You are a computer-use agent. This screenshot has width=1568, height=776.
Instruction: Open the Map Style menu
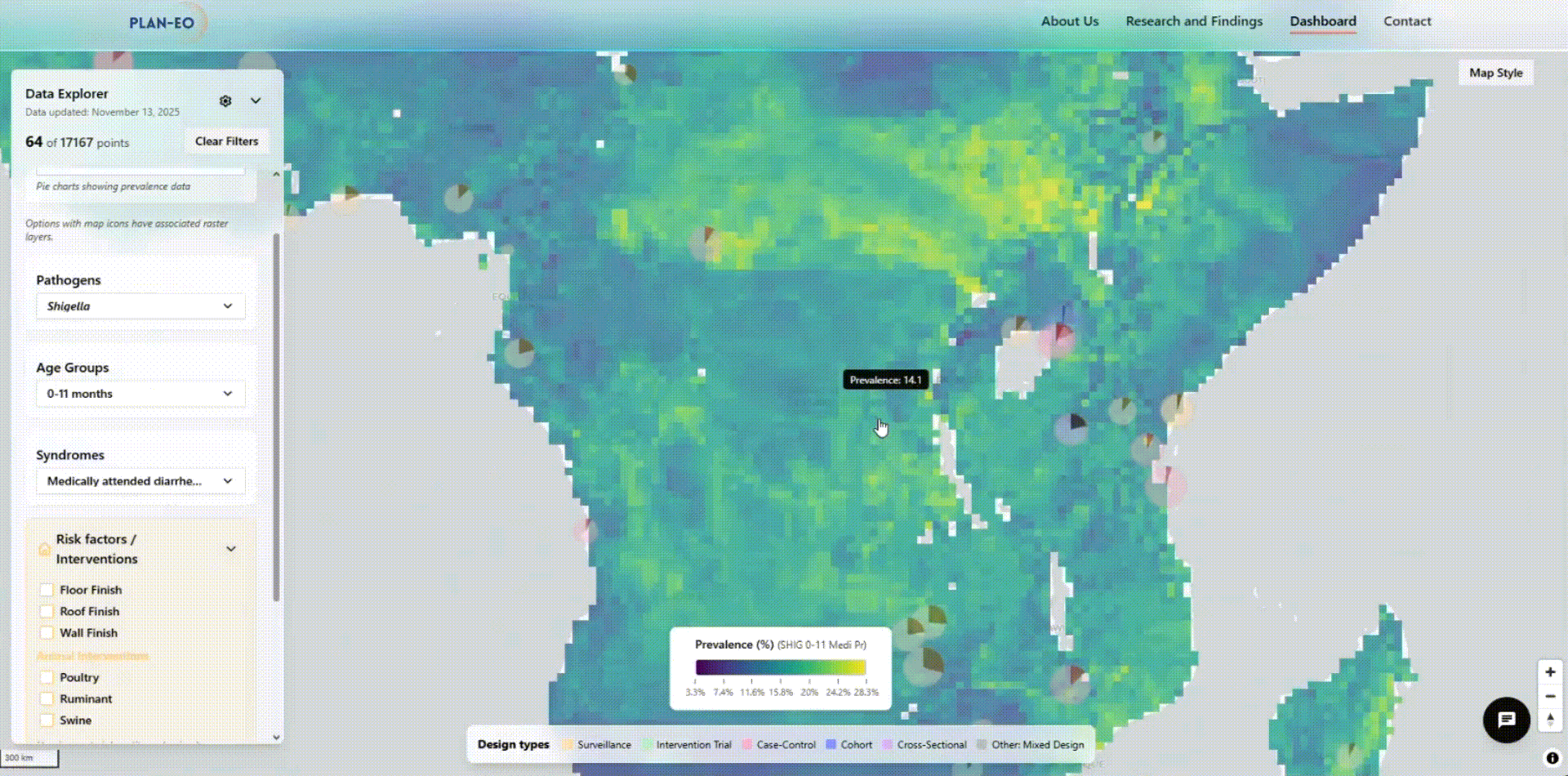1496,73
